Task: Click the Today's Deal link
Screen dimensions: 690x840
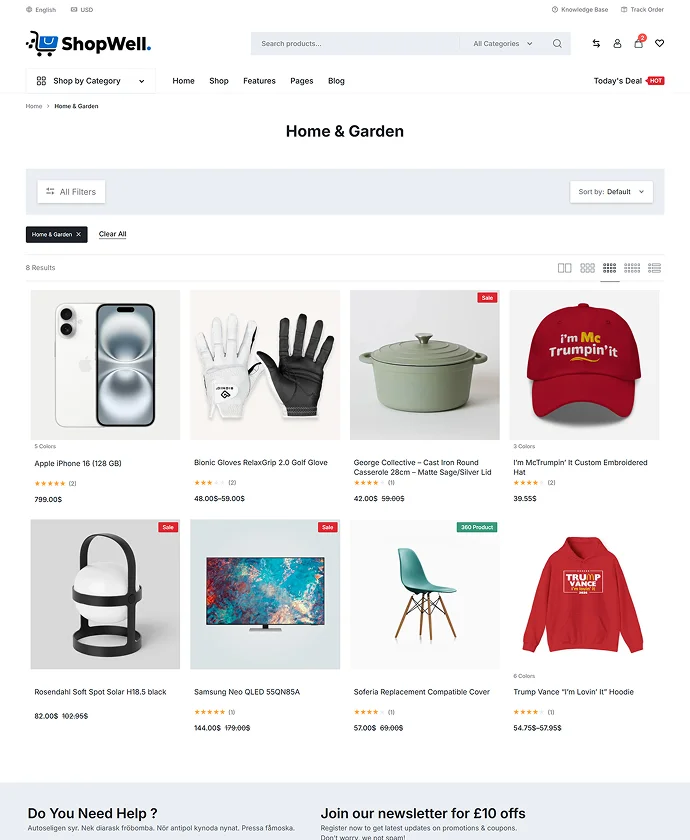Action: tap(618, 81)
